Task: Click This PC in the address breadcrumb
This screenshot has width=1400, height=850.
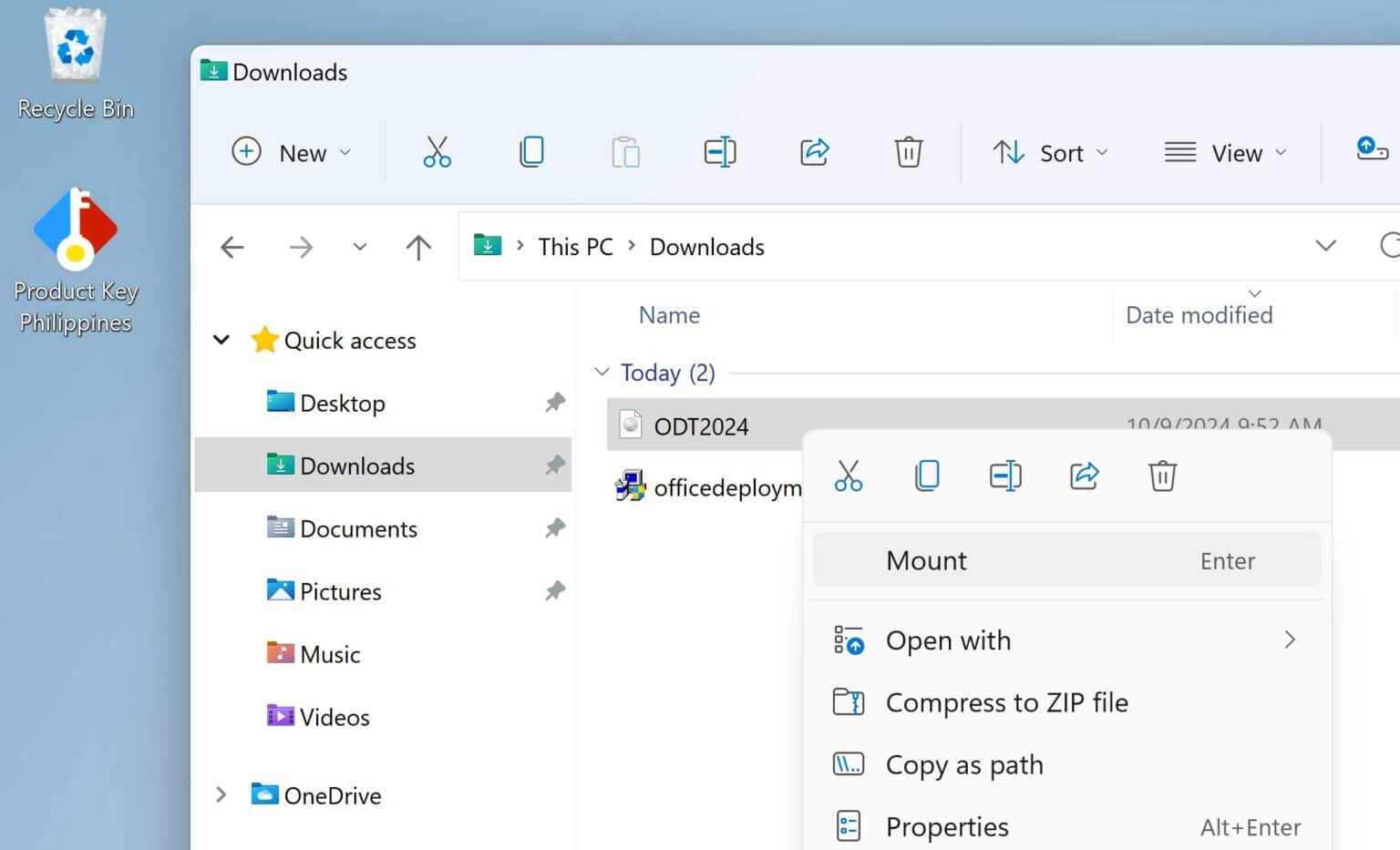Action: pos(575,247)
